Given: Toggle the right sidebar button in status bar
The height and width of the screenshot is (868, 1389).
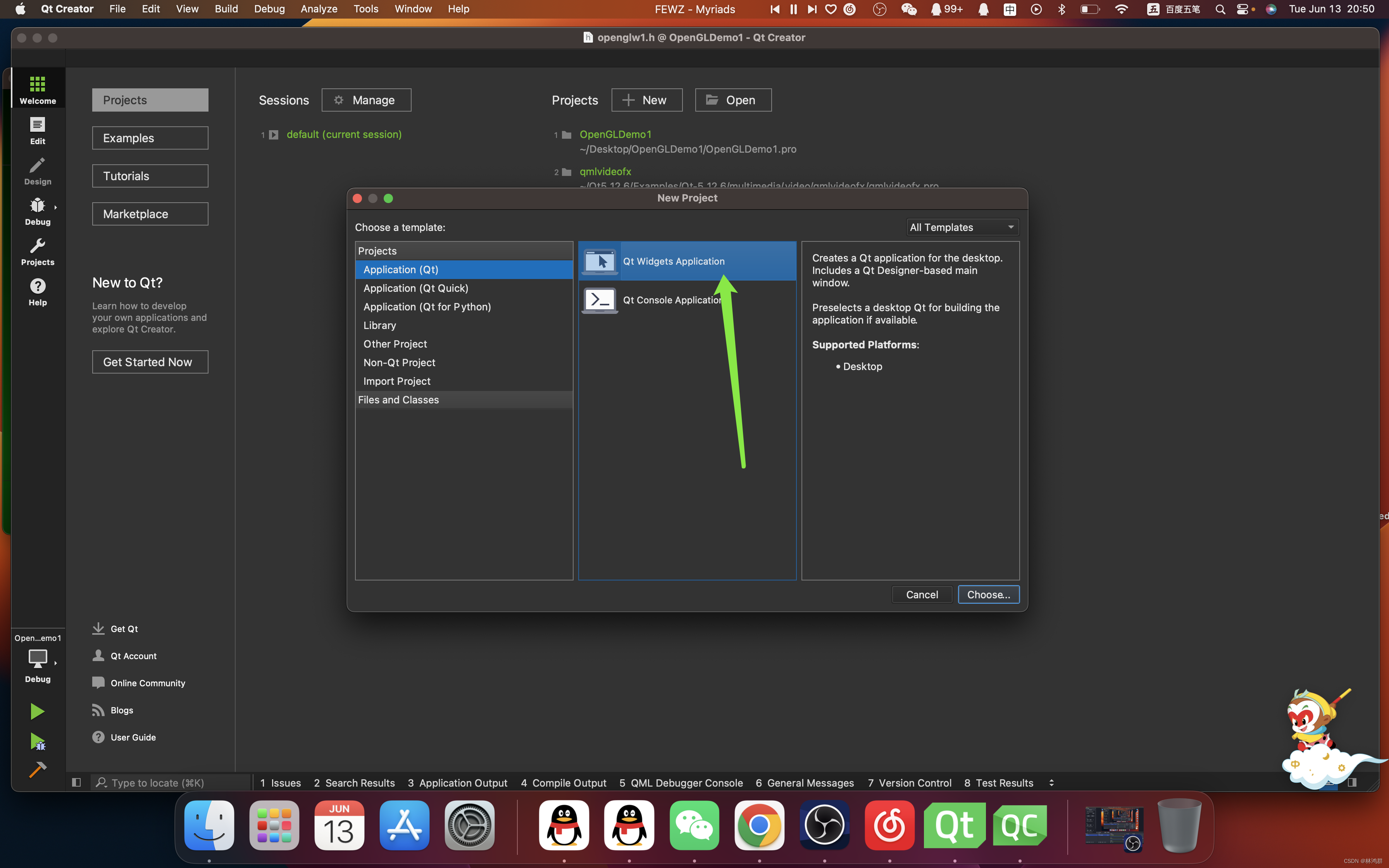Looking at the screenshot, I should click(x=1352, y=782).
